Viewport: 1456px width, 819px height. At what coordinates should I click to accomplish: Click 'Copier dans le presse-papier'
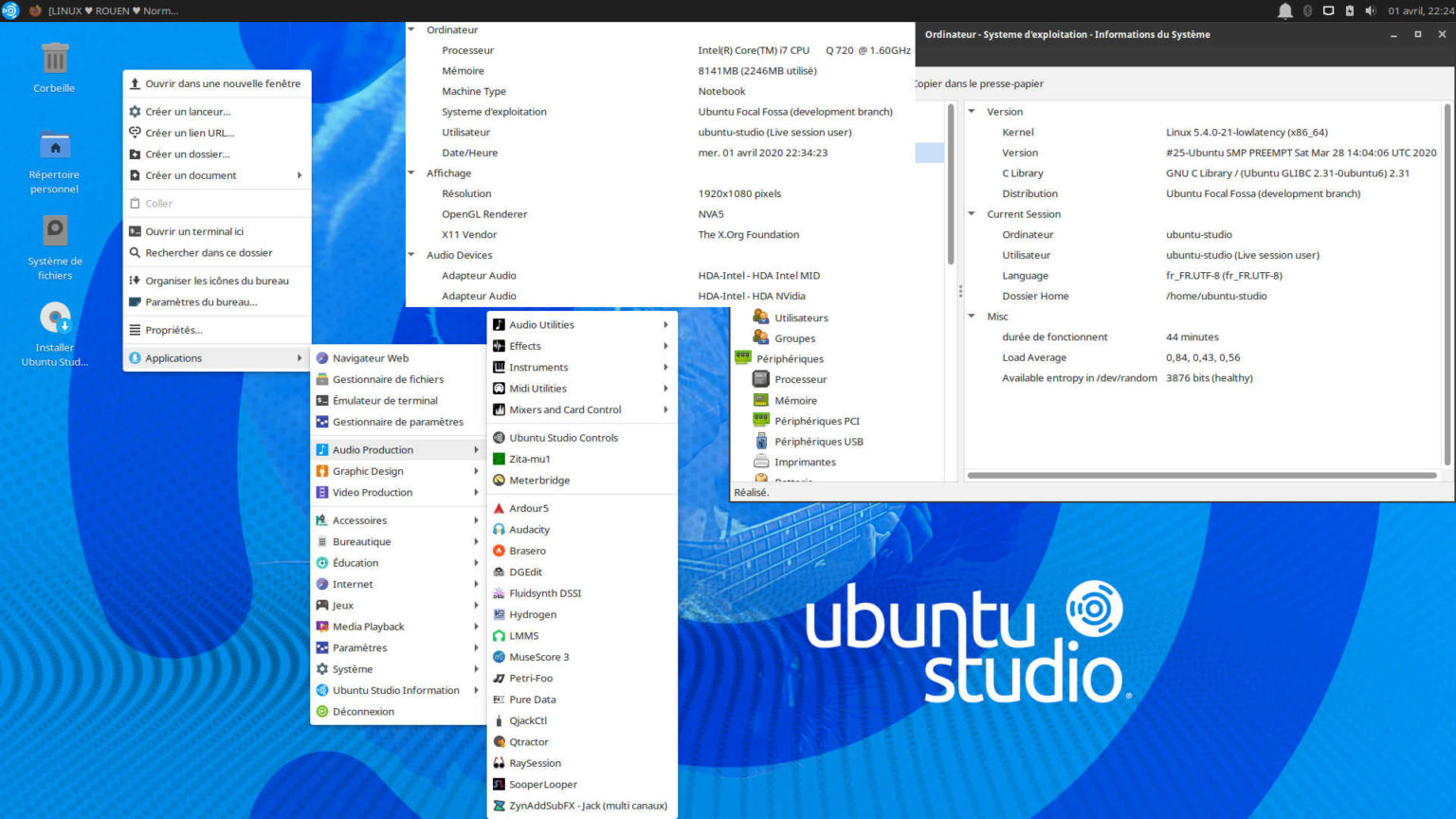coord(977,83)
